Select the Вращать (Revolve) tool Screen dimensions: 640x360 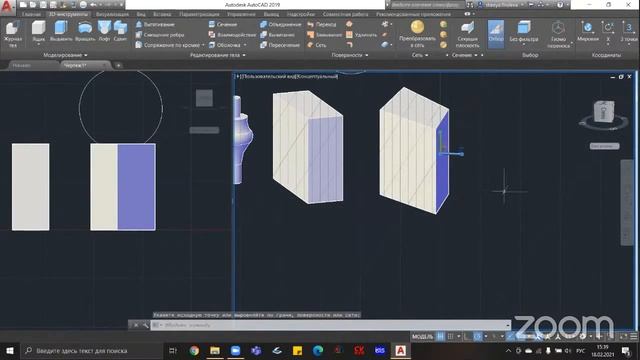[x=85, y=30]
